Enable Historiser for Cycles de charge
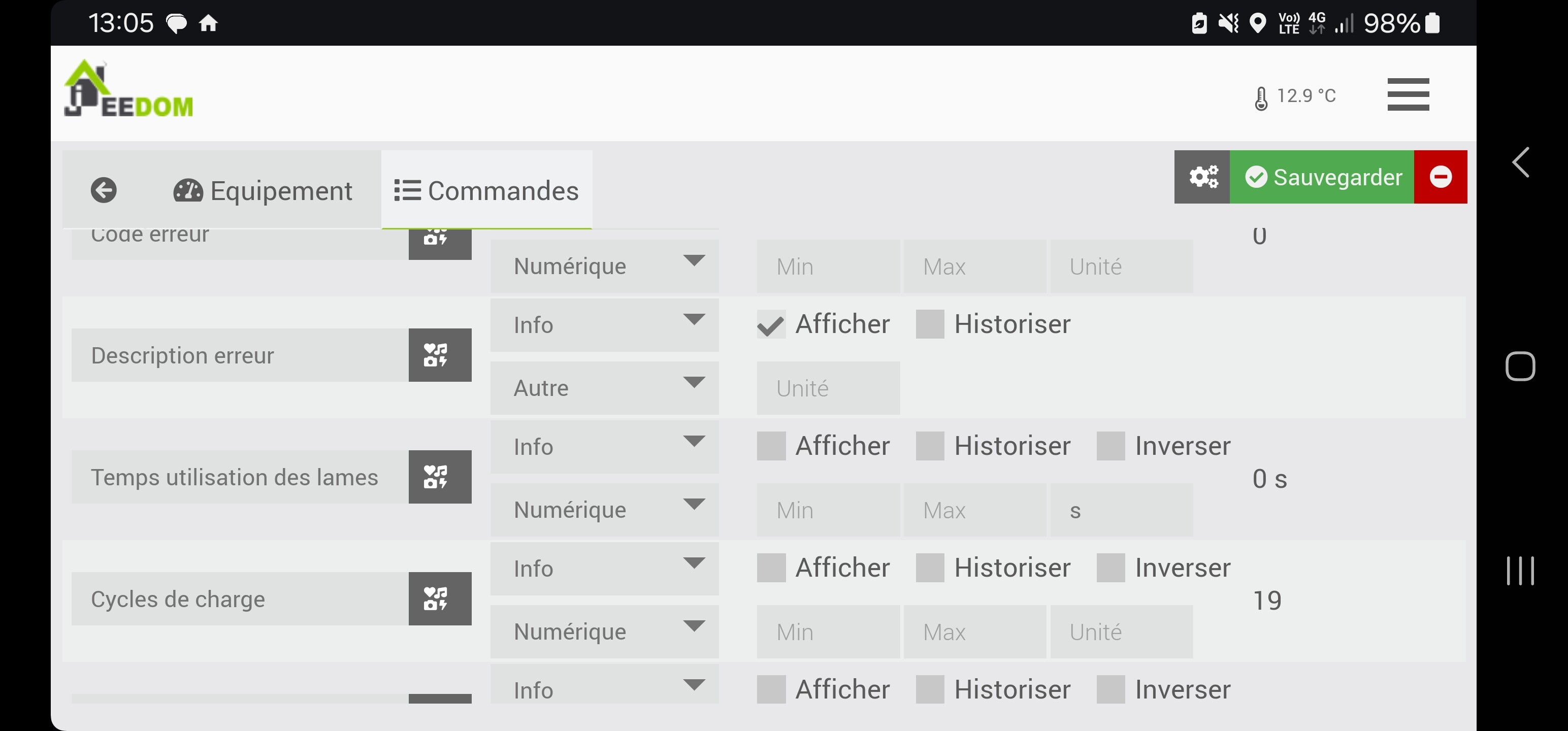The width and height of the screenshot is (1568, 731). pos(930,567)
